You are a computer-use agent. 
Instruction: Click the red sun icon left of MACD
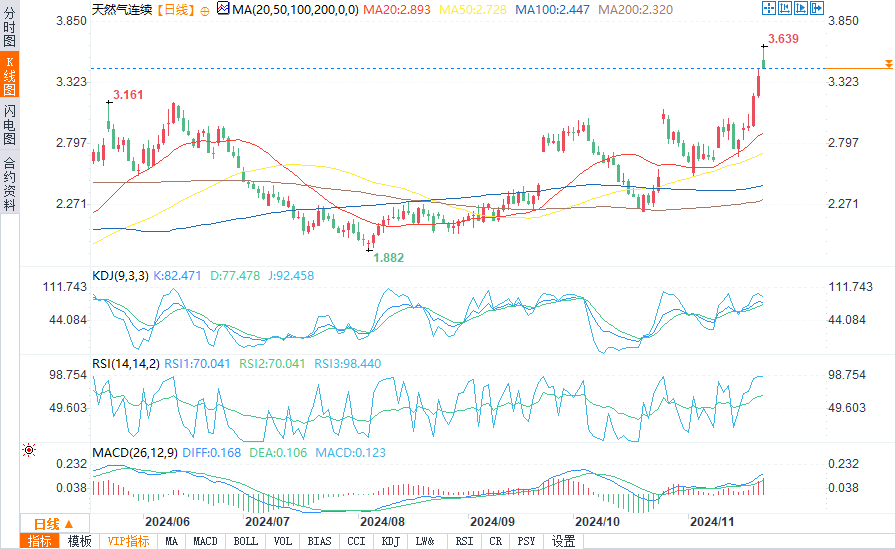pyautogui.click(x=28, y=451)
